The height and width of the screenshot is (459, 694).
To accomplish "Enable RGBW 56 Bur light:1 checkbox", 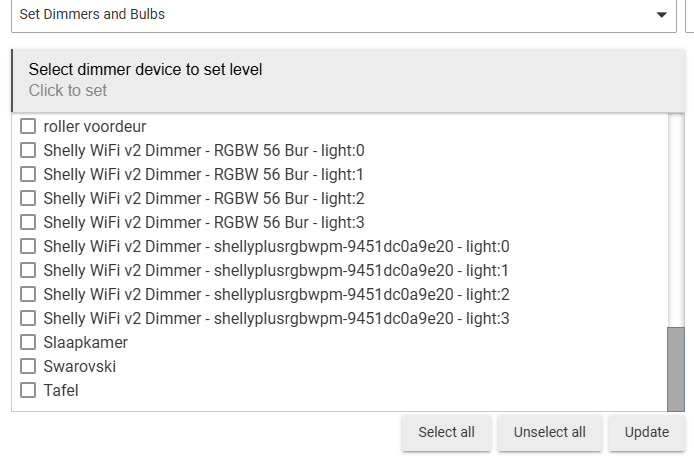I will 28,175.
